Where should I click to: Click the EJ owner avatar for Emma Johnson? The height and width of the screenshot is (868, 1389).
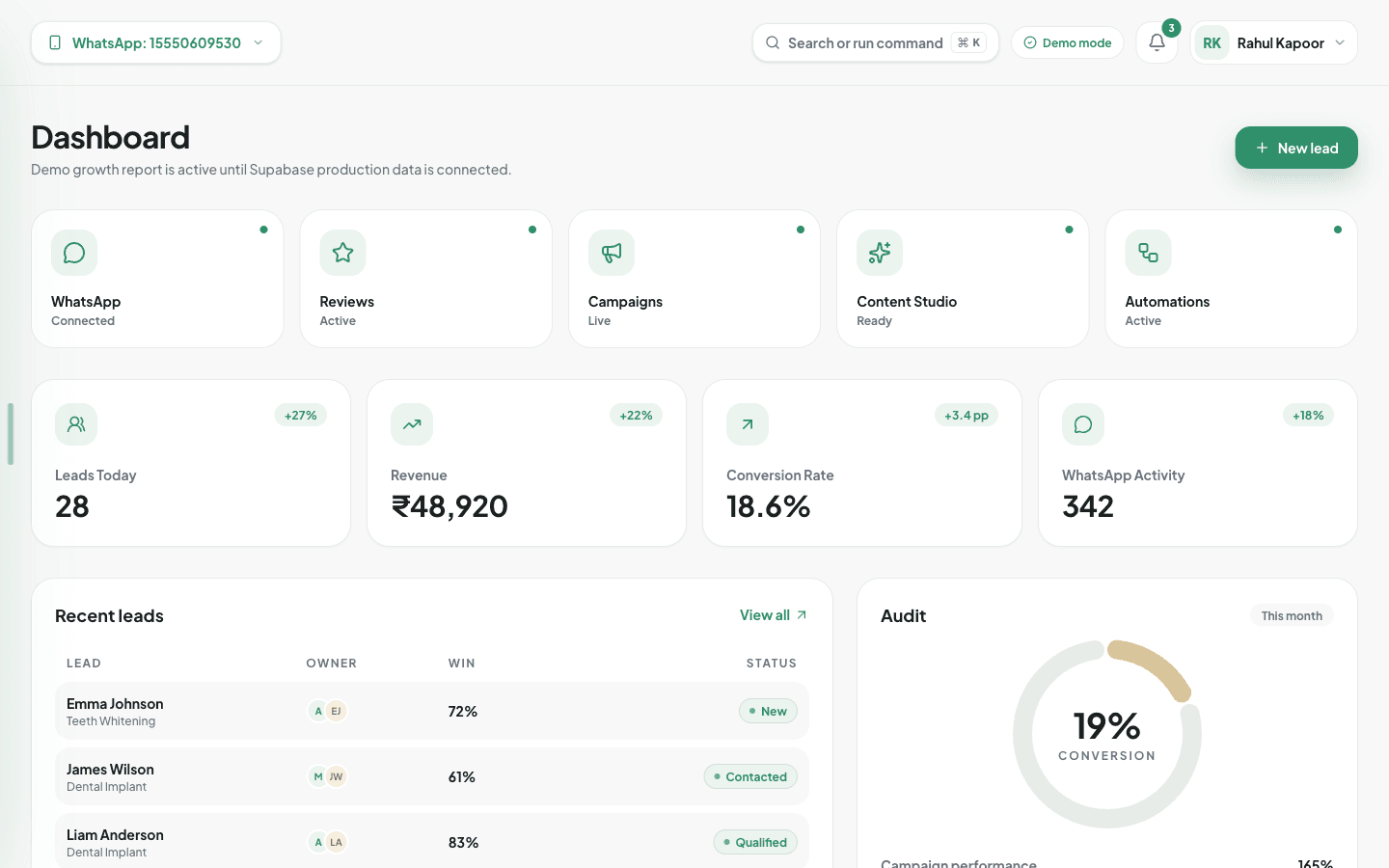click(336, 711)
